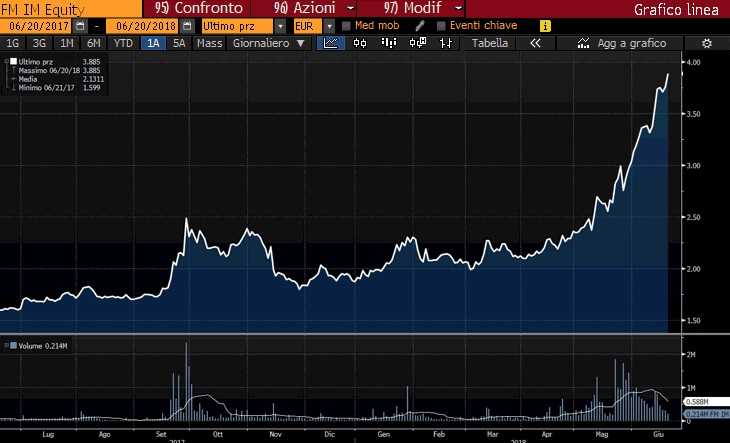This screenshot has width=730, height=443.
Task: Click the 4.00 price axis label
Action: click(x=693, y=62)
